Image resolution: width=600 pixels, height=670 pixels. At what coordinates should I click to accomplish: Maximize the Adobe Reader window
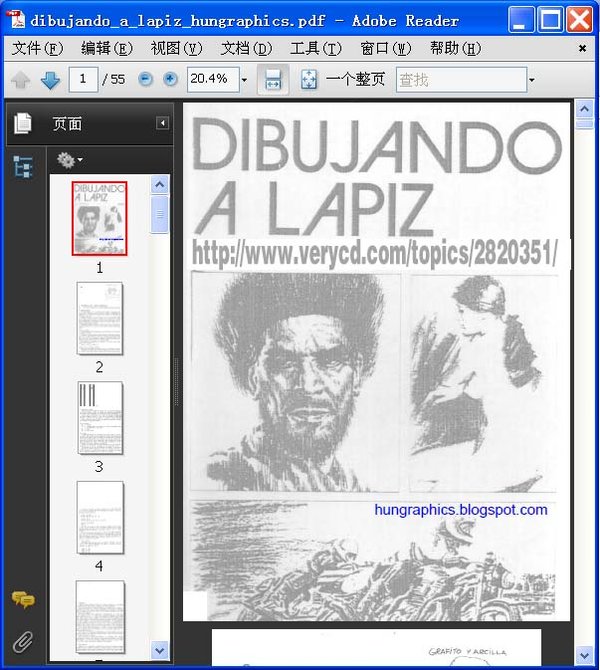[x=550, y=20]
